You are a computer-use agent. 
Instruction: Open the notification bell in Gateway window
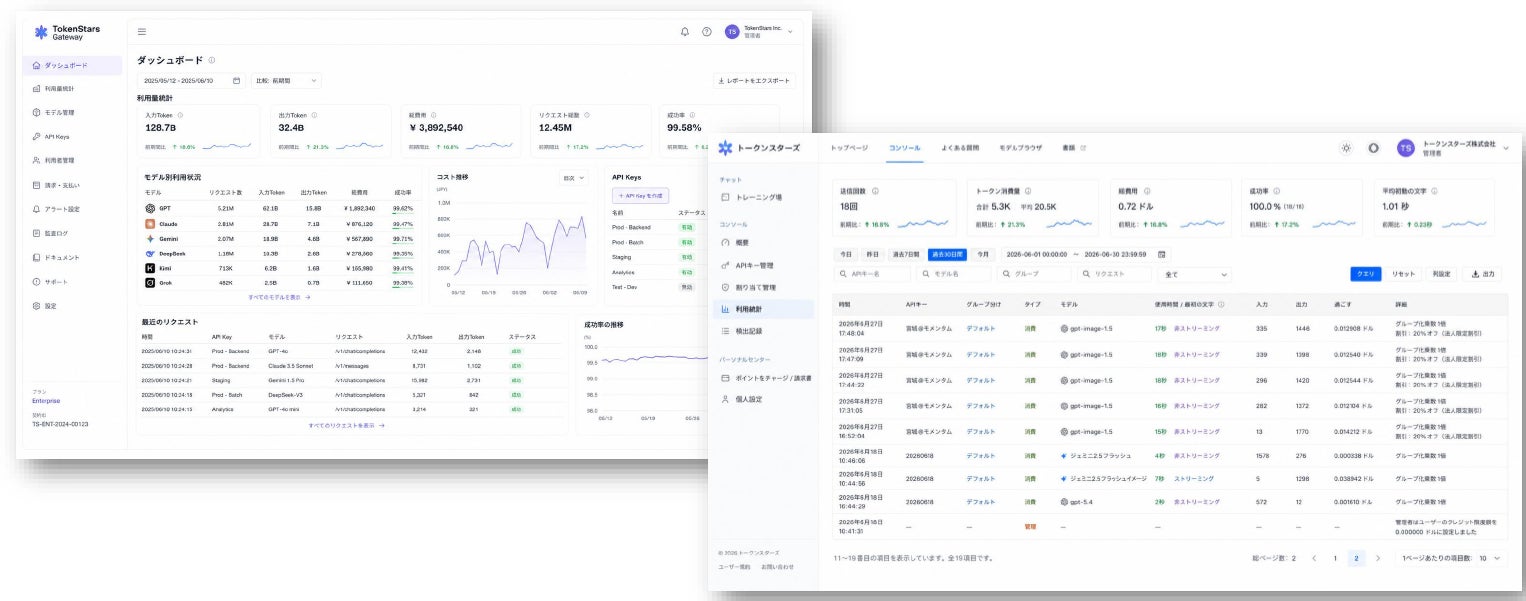point(685,32)
